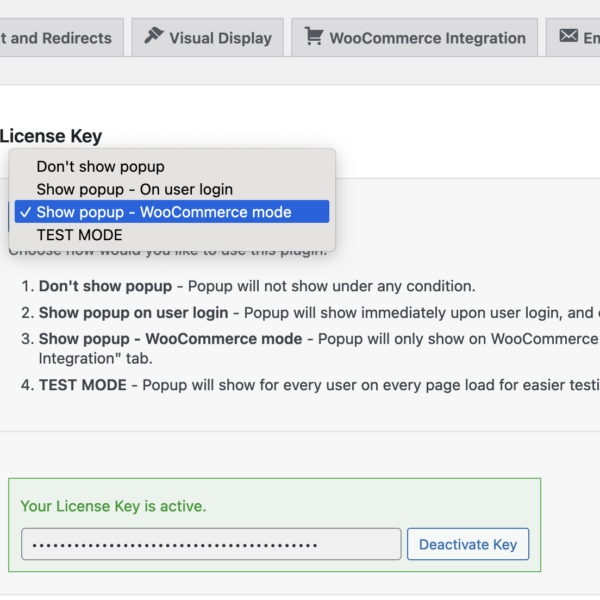
Task: Select Show popup - WooCommerce mode option
Action: point(172,212)
